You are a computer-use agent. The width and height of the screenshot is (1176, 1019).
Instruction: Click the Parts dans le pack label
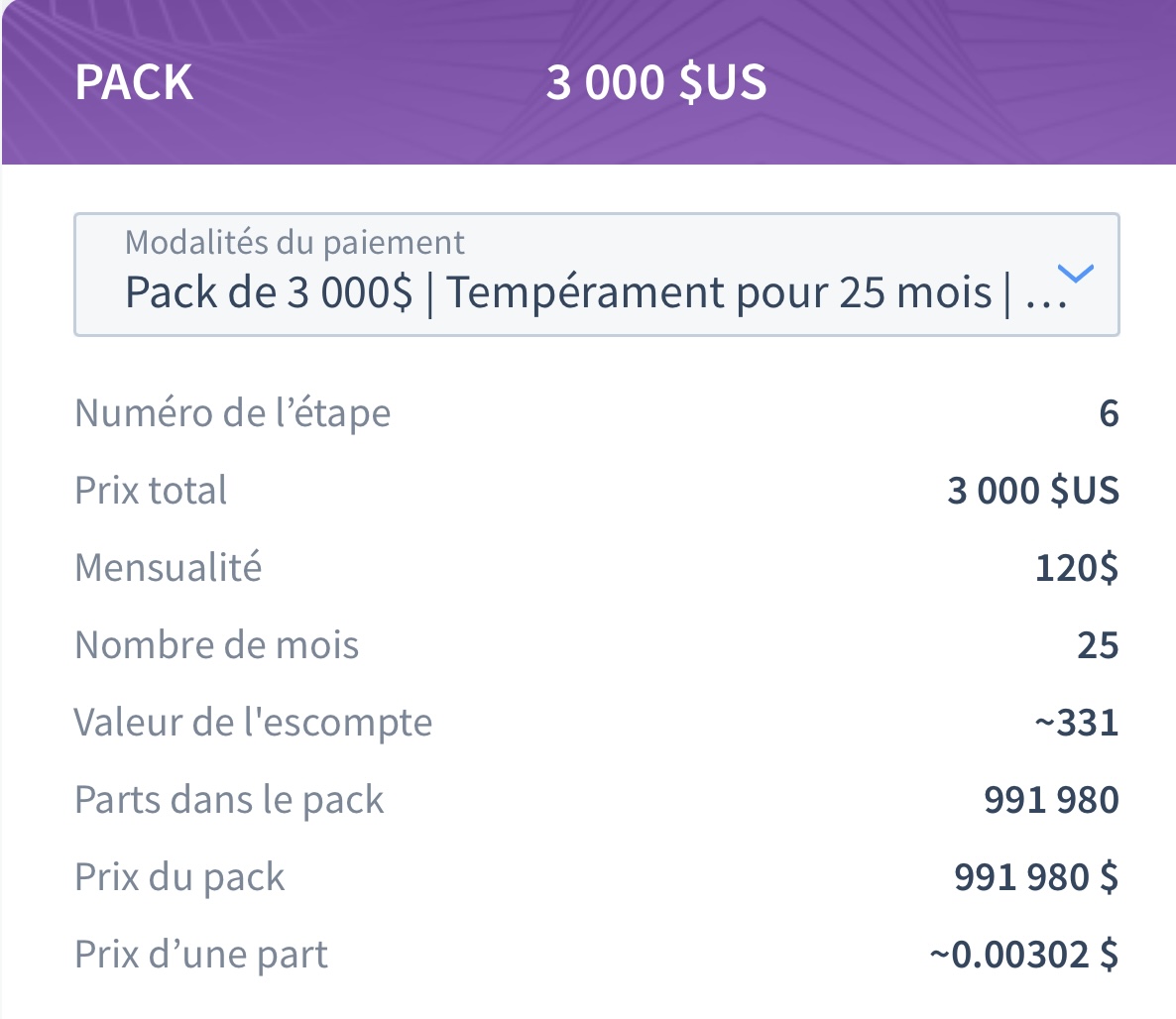point(229,799)
